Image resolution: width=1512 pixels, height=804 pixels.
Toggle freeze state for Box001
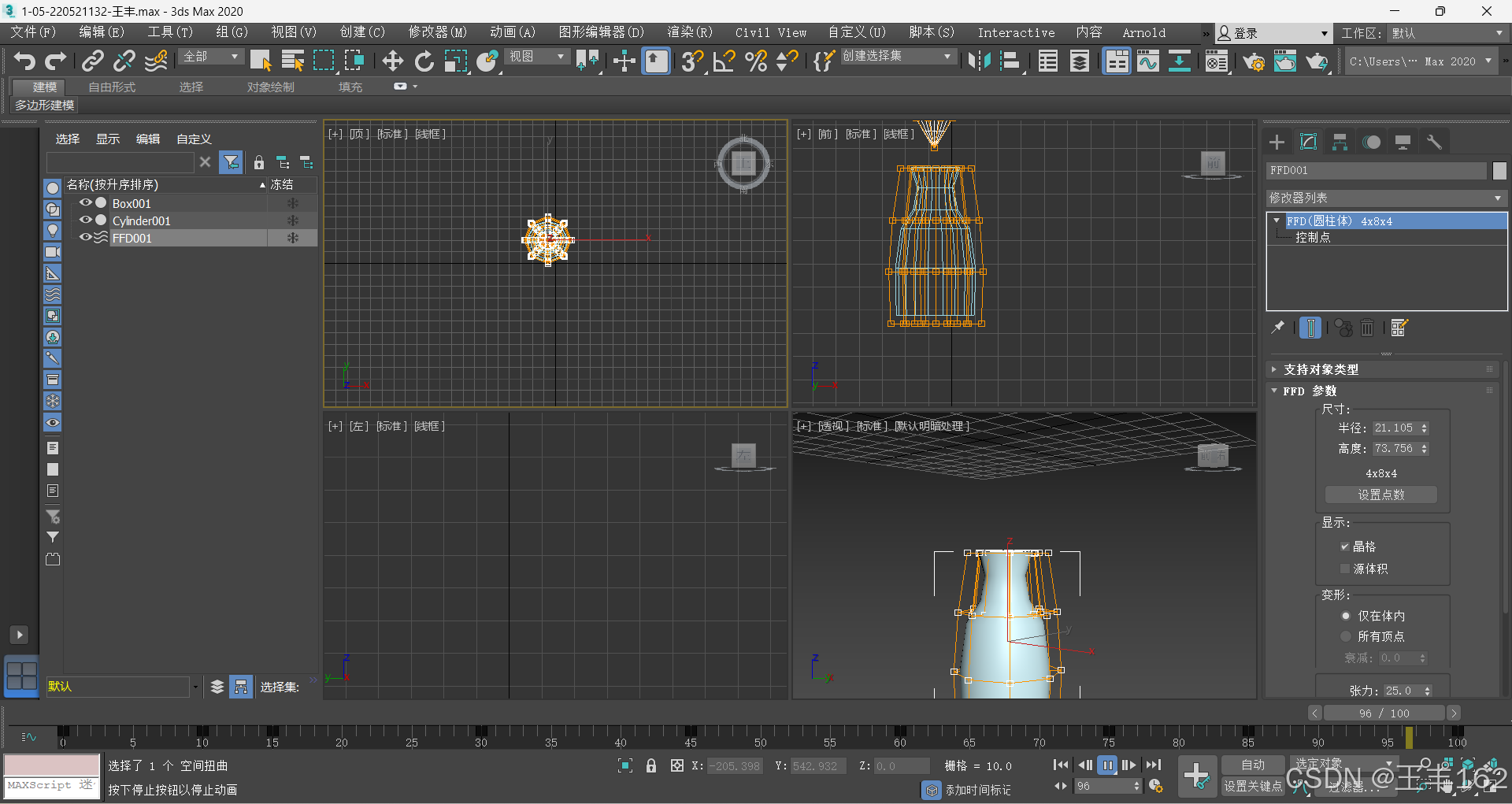(x=293, y=203)
